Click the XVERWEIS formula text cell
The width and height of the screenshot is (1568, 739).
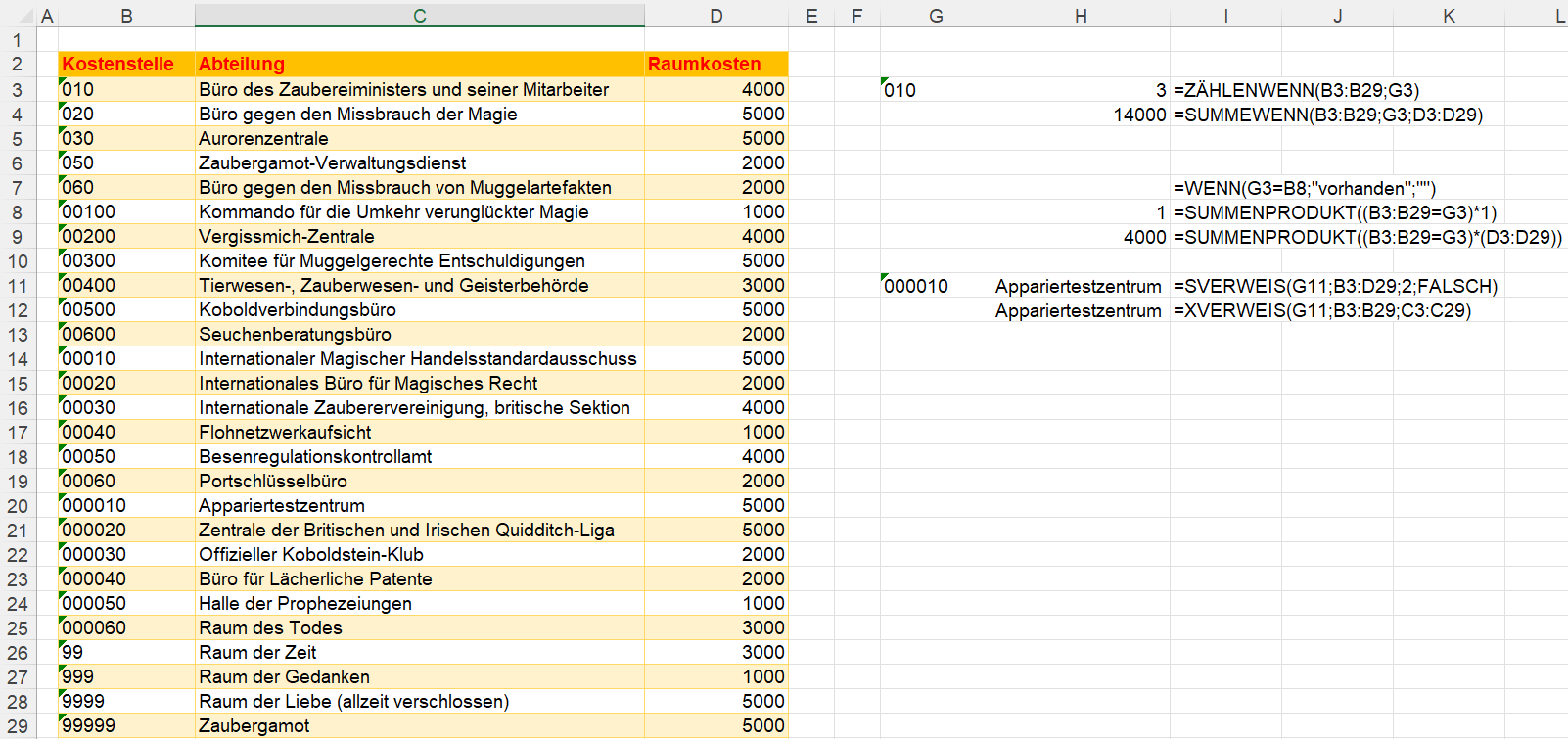tap(1321, 310)
